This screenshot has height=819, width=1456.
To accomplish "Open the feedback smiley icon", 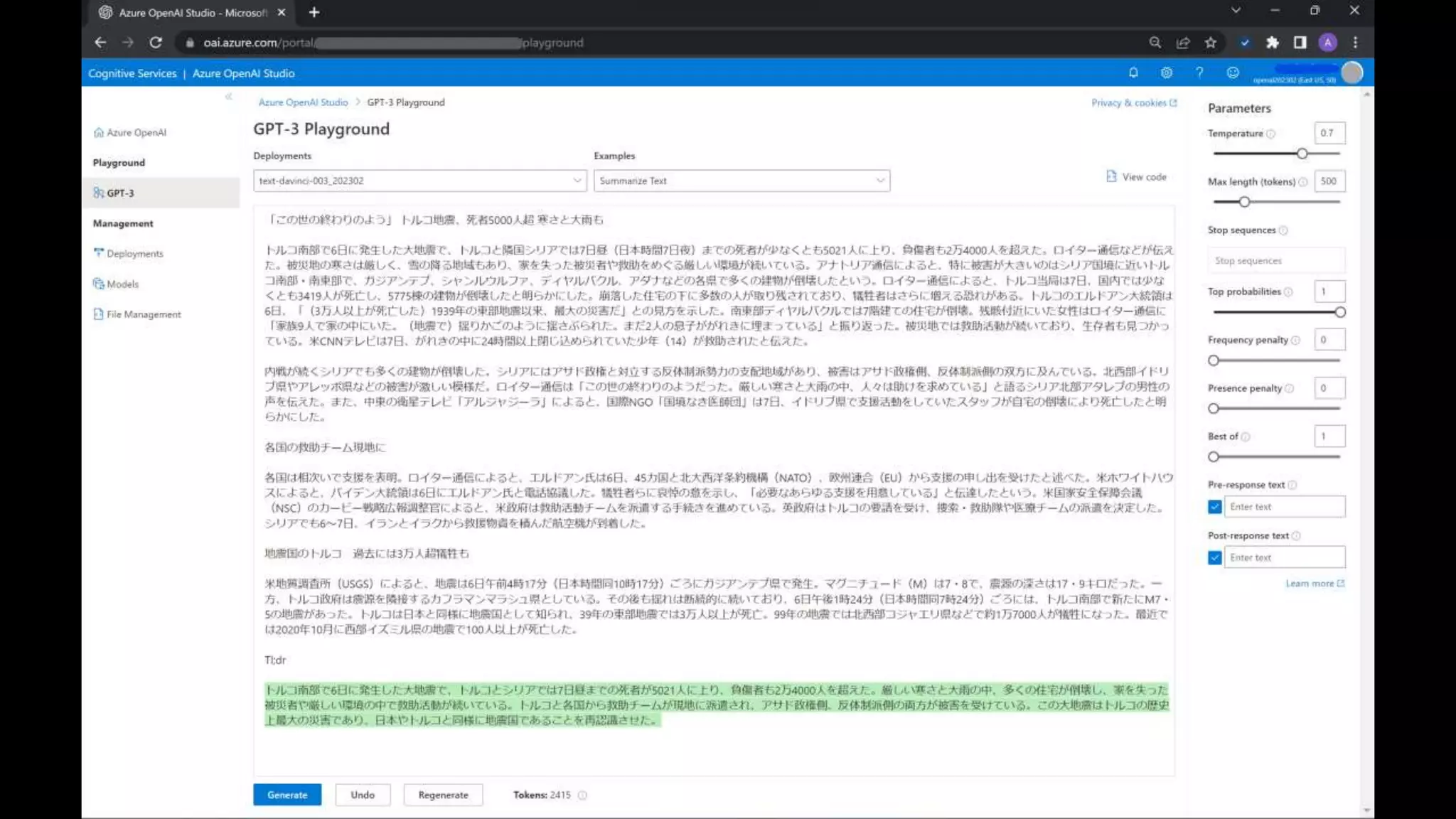I will click(x=1233, y=73).
